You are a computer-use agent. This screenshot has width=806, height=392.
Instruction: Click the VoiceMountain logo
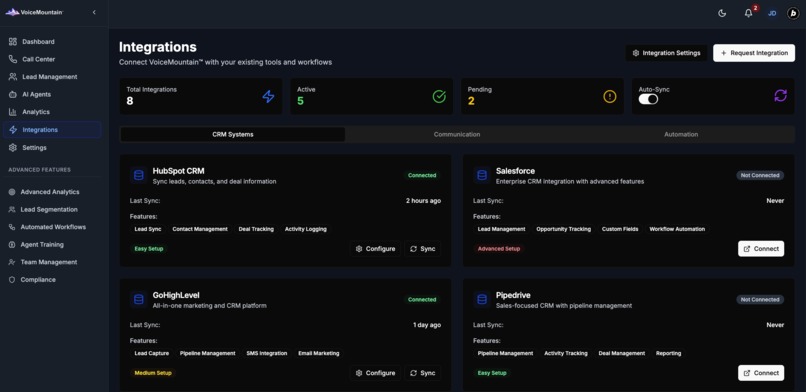coord(34,12)
